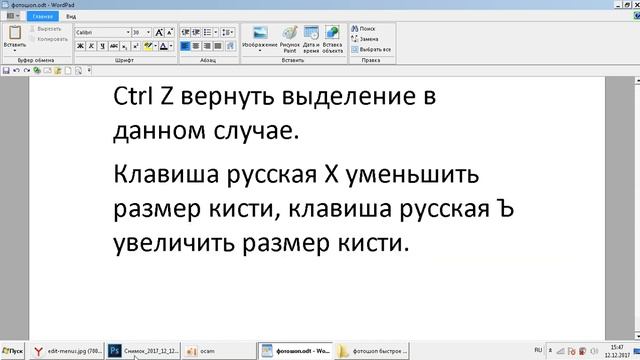
Task: Expand the arrow under Изображение
Action: 260,51
